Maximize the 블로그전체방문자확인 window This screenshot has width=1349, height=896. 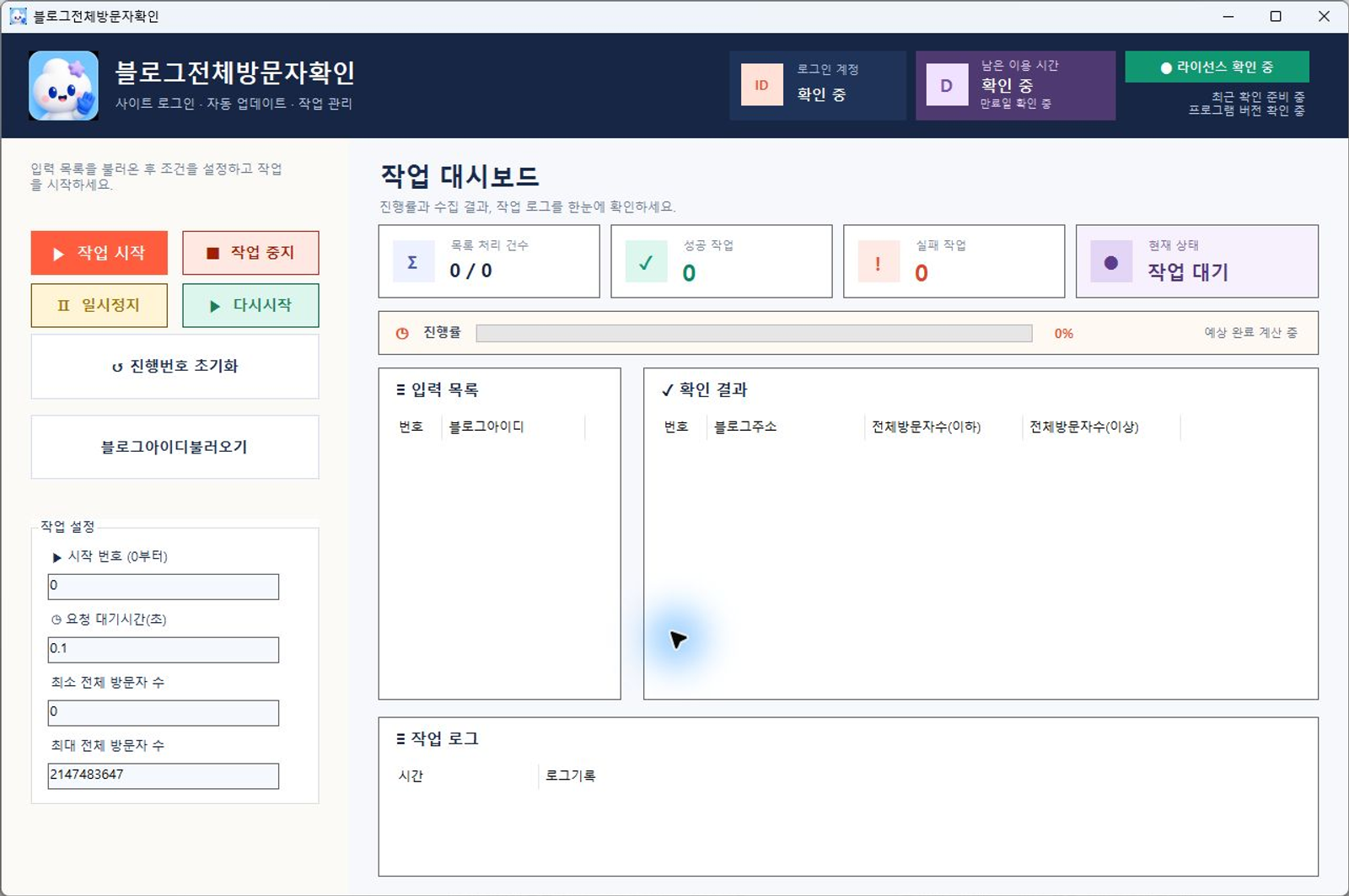1276,16
